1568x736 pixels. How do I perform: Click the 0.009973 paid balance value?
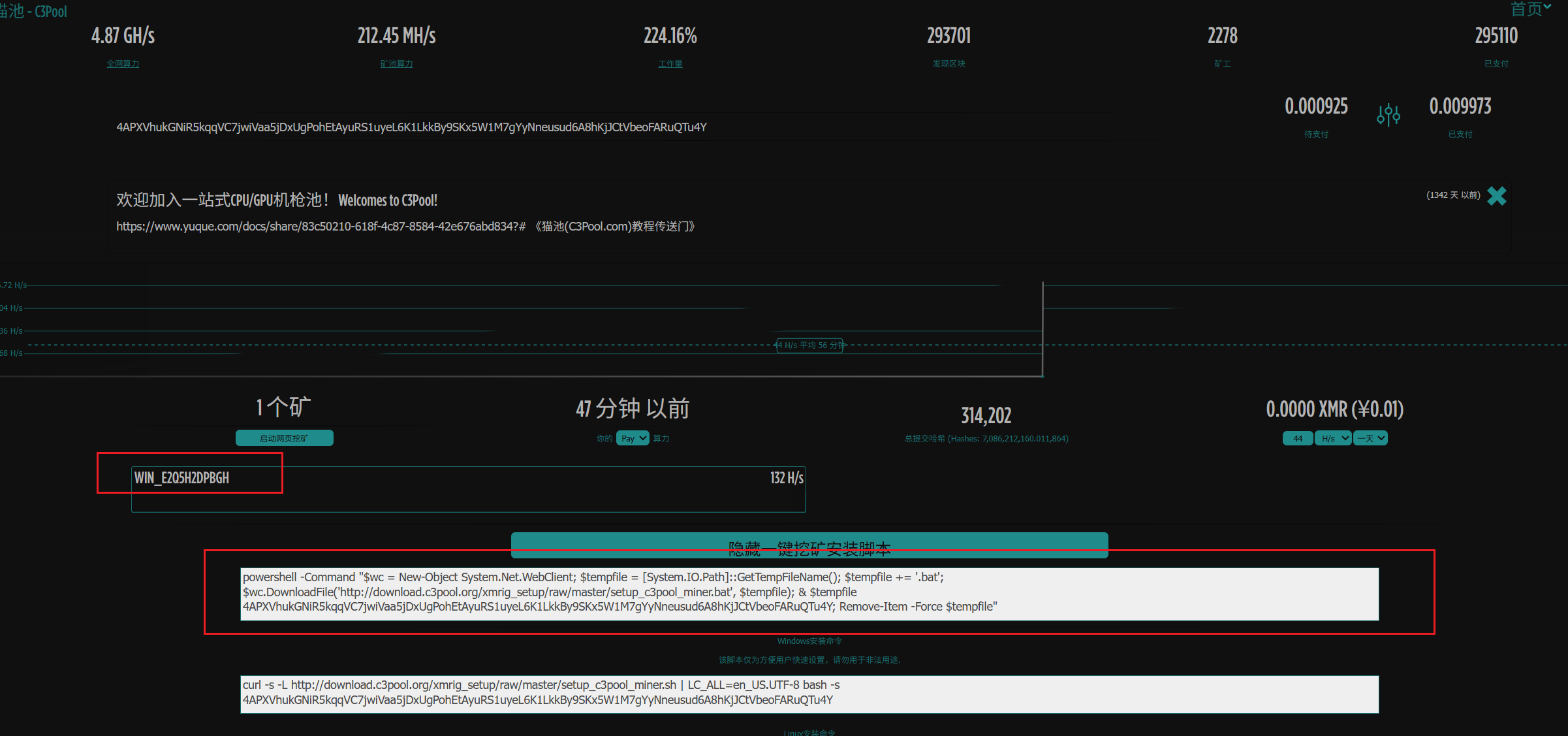pos(1460,106)
